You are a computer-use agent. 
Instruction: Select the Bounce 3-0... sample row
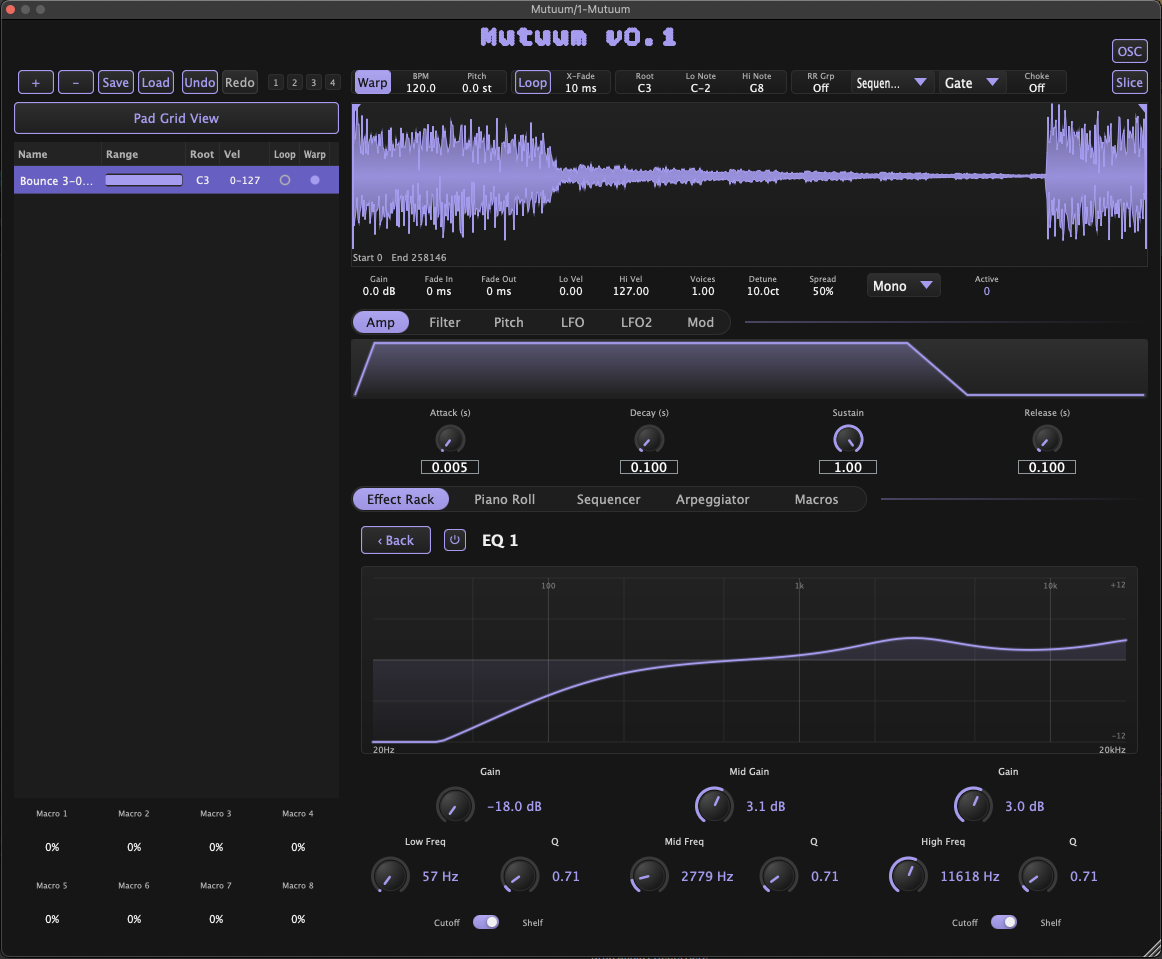[x=176, y=180]
